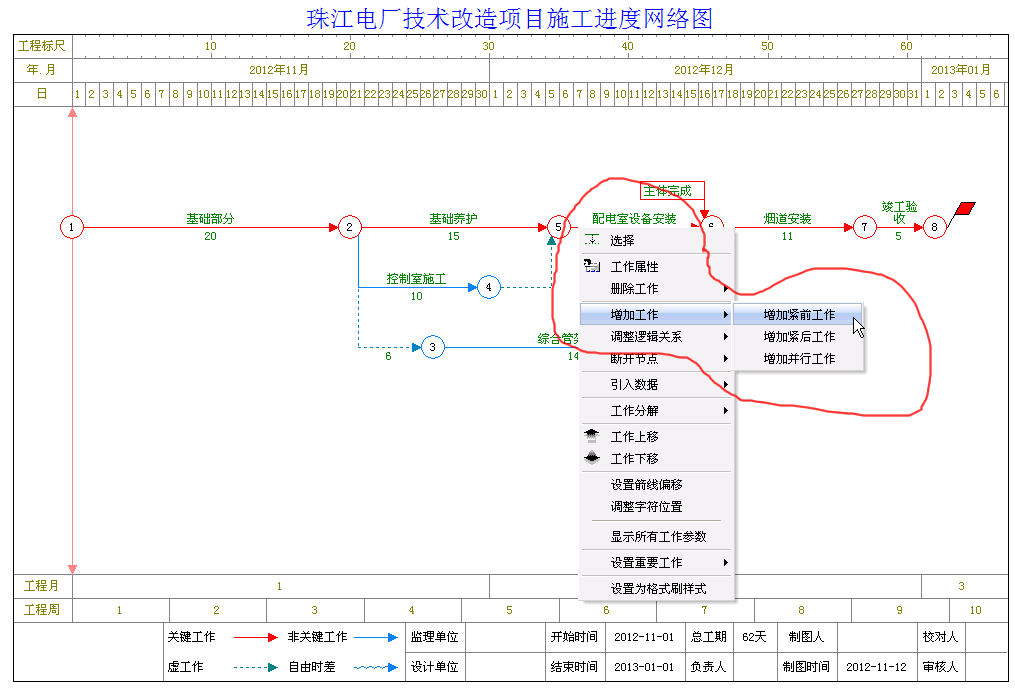
Task: Click the 基础养护 task label
Action: [x=453, y=219]
